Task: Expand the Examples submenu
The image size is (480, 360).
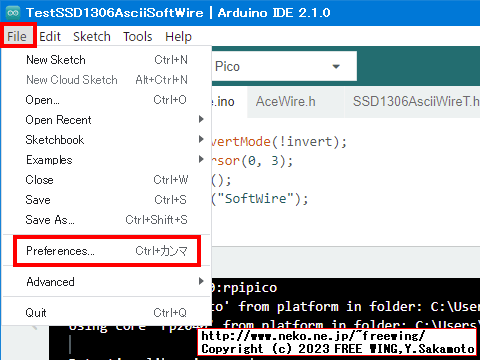Action: click(x=107, y=160)
